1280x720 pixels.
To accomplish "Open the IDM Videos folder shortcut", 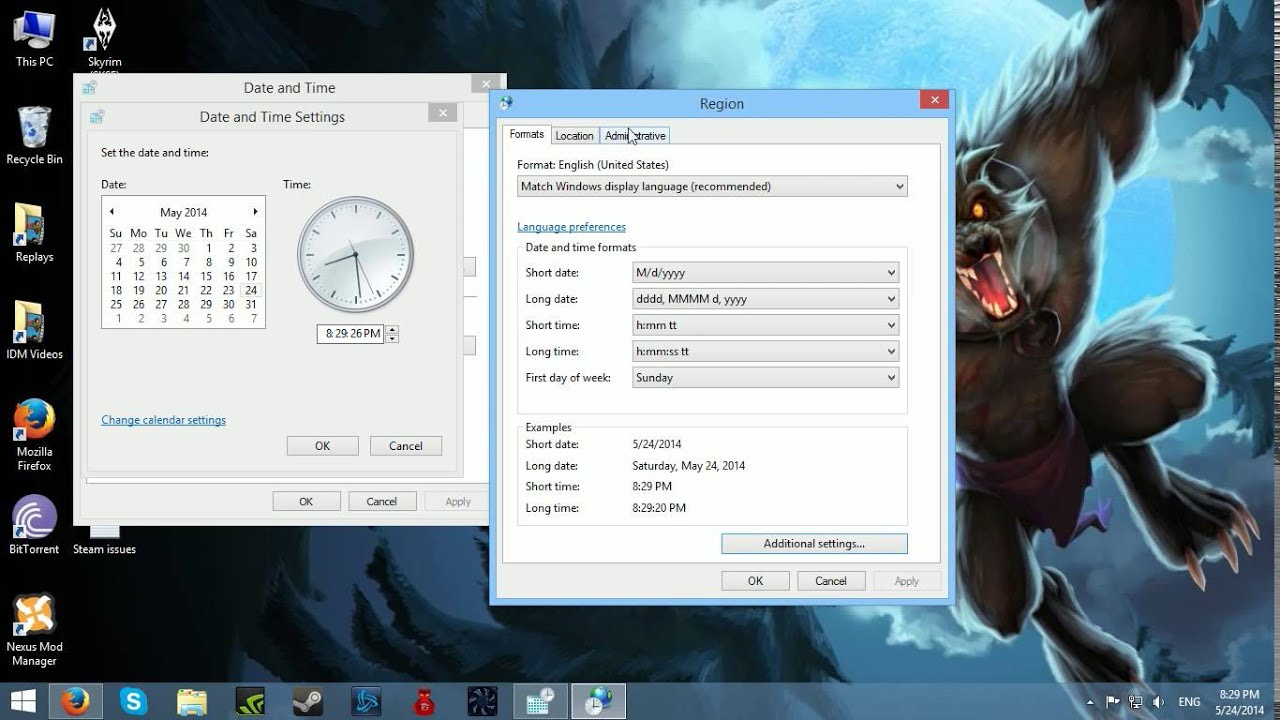I will (x=34, y=330).
